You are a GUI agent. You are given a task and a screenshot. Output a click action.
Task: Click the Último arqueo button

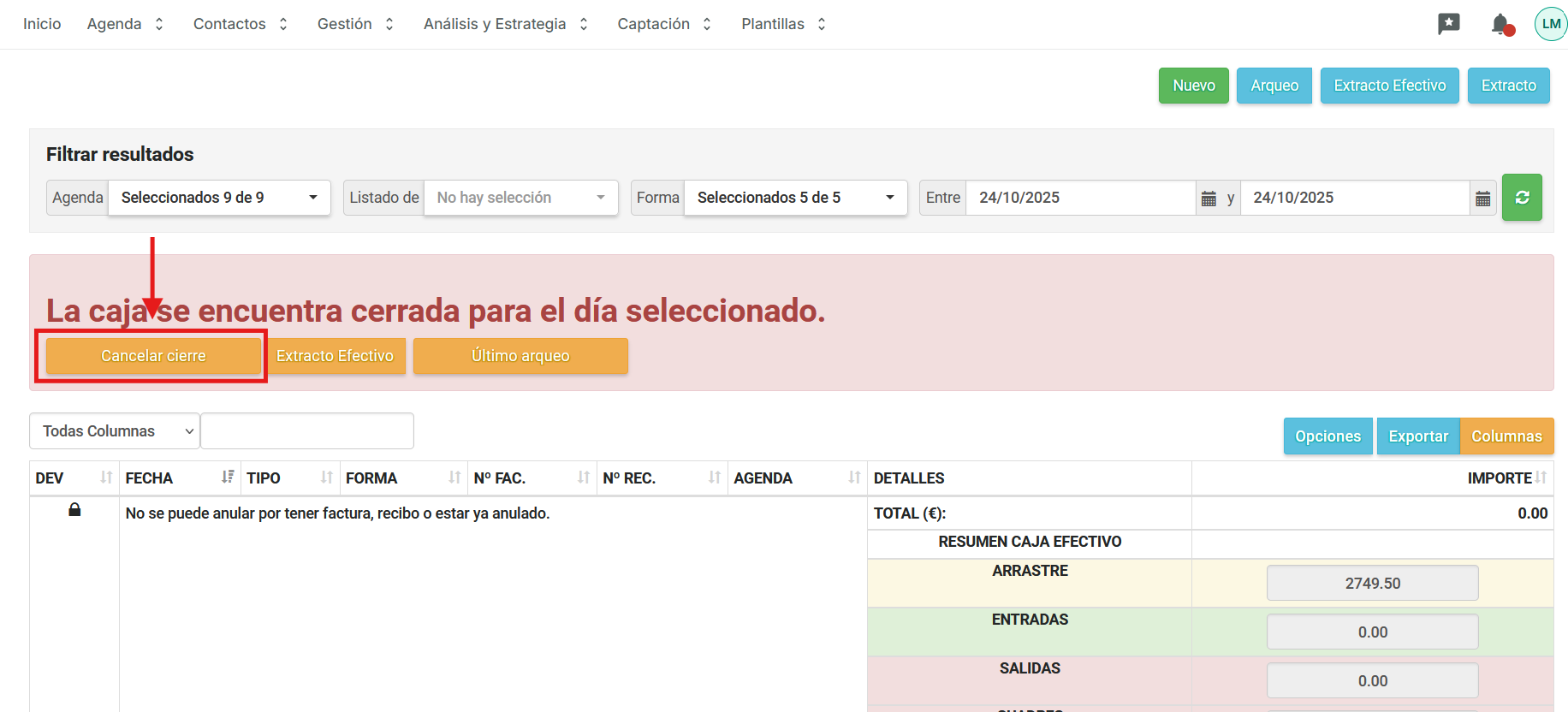[520, 356]
